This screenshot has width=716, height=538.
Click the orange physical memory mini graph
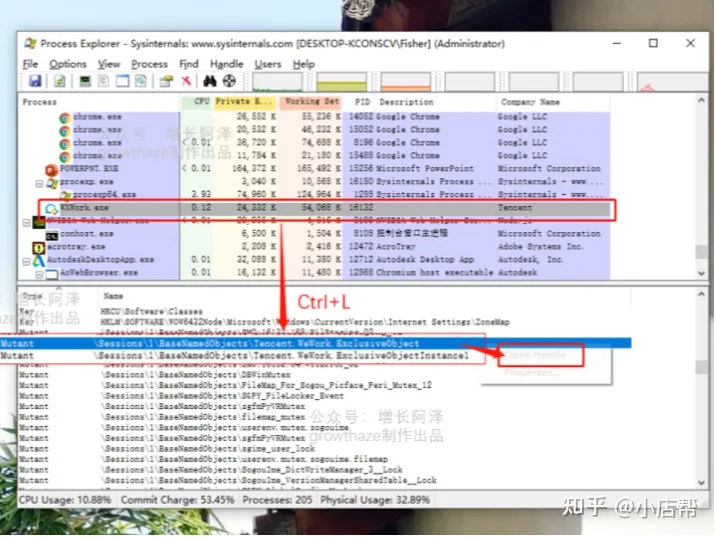coord(405,82)
